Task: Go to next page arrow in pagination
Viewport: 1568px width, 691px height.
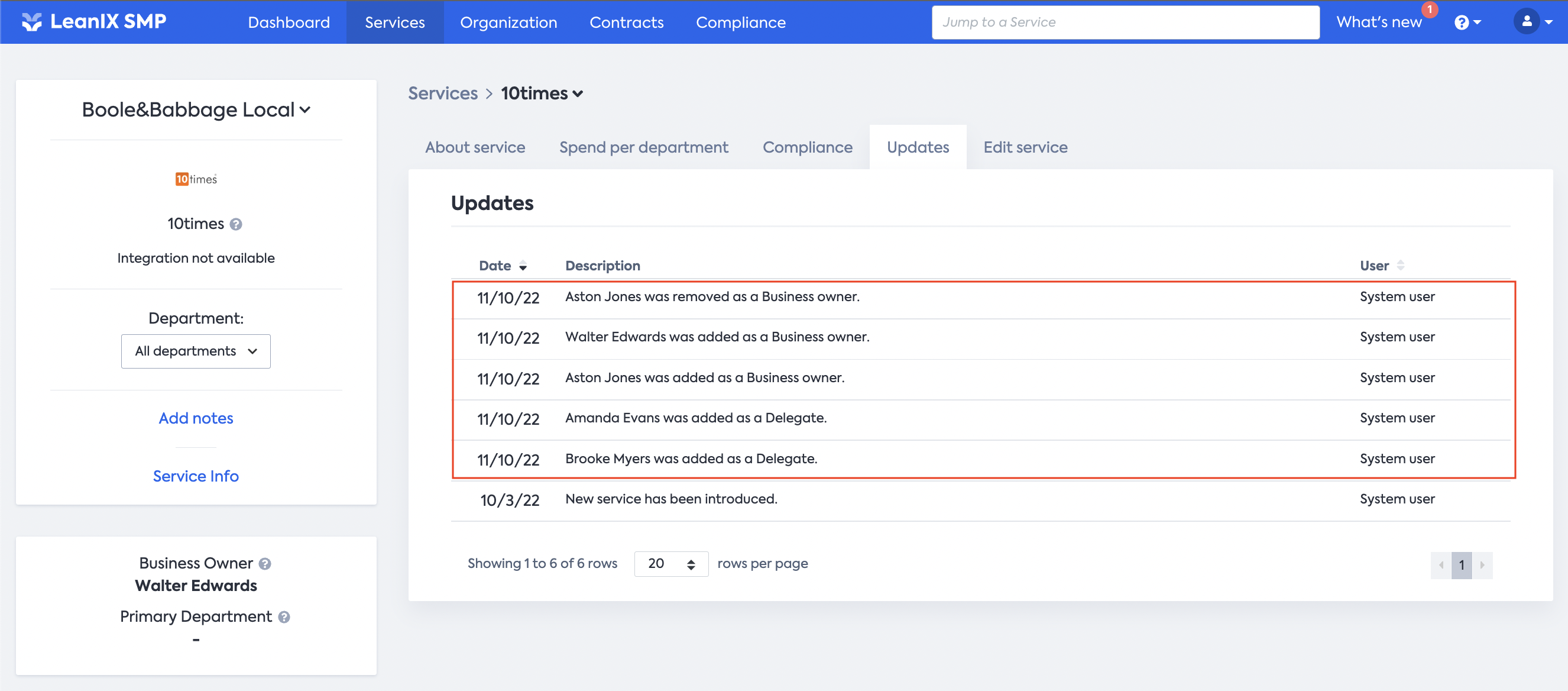Action: pyautogui.click(x=1482, y=565)
